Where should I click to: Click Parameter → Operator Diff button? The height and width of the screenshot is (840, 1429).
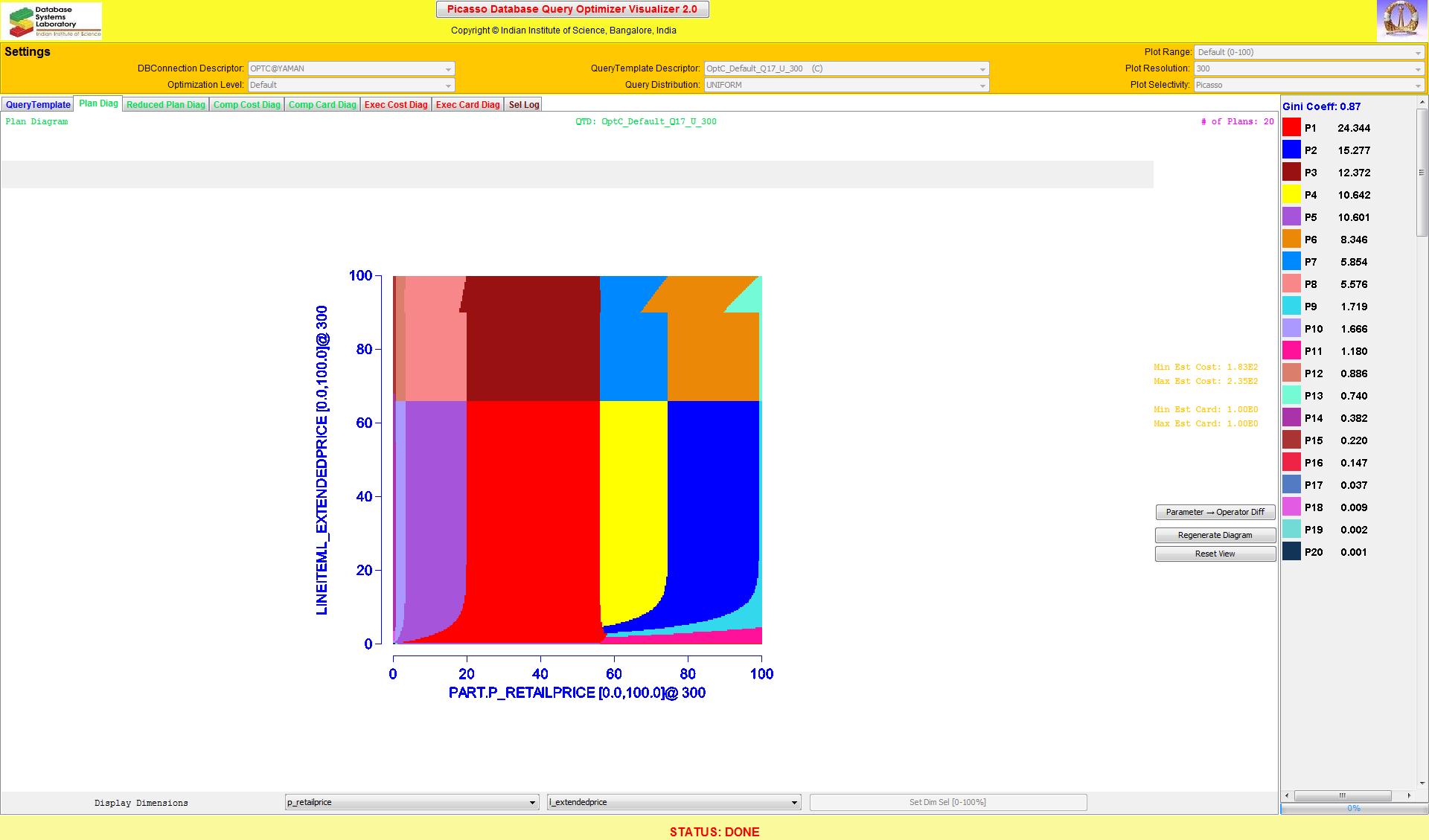coord(1215,512)
